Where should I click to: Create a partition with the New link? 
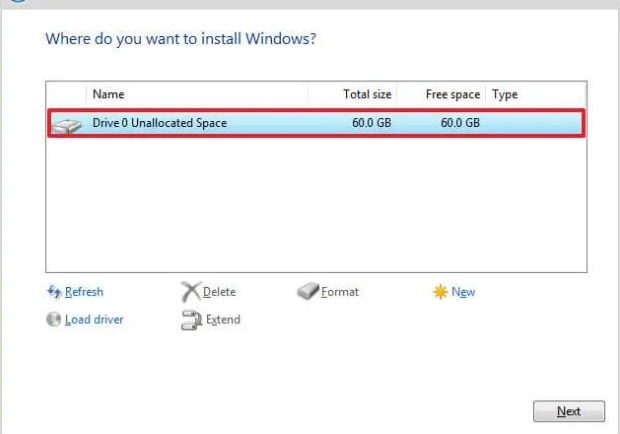click(x=463, y=292)
